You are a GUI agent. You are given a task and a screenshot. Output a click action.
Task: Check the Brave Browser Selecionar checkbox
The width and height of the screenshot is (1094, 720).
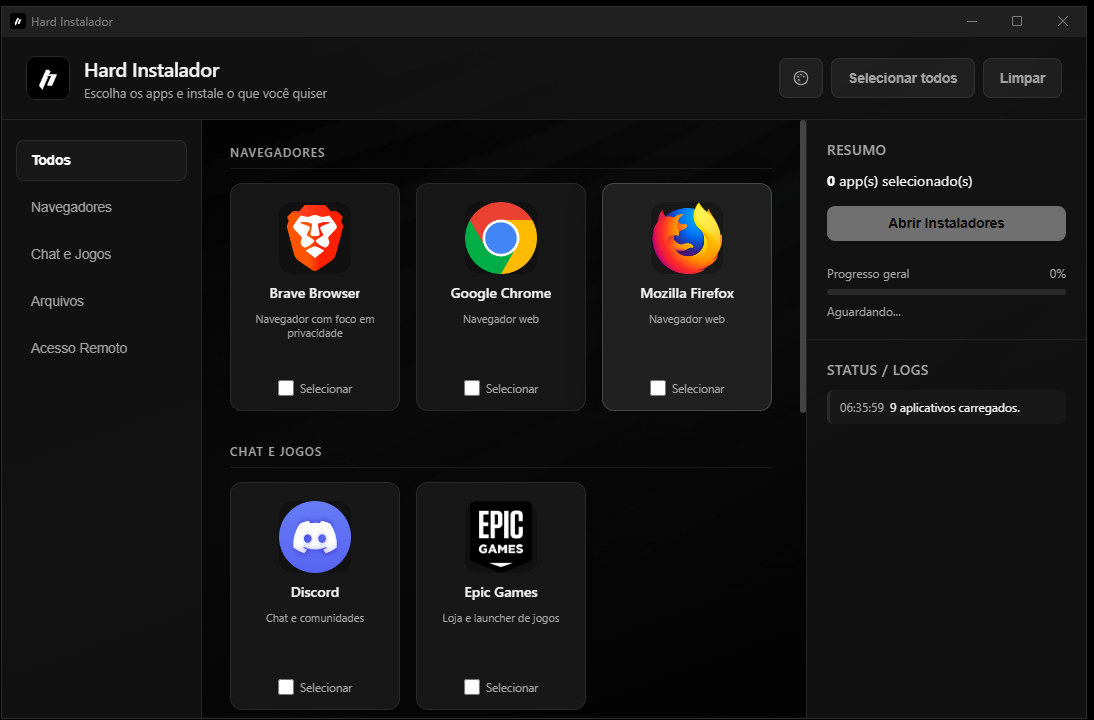[x=285, y=388]
